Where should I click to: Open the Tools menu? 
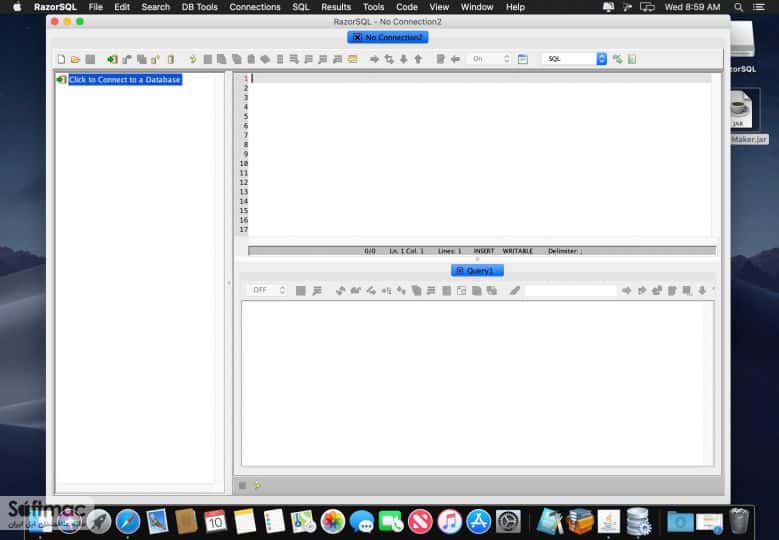tap(374, 7)
